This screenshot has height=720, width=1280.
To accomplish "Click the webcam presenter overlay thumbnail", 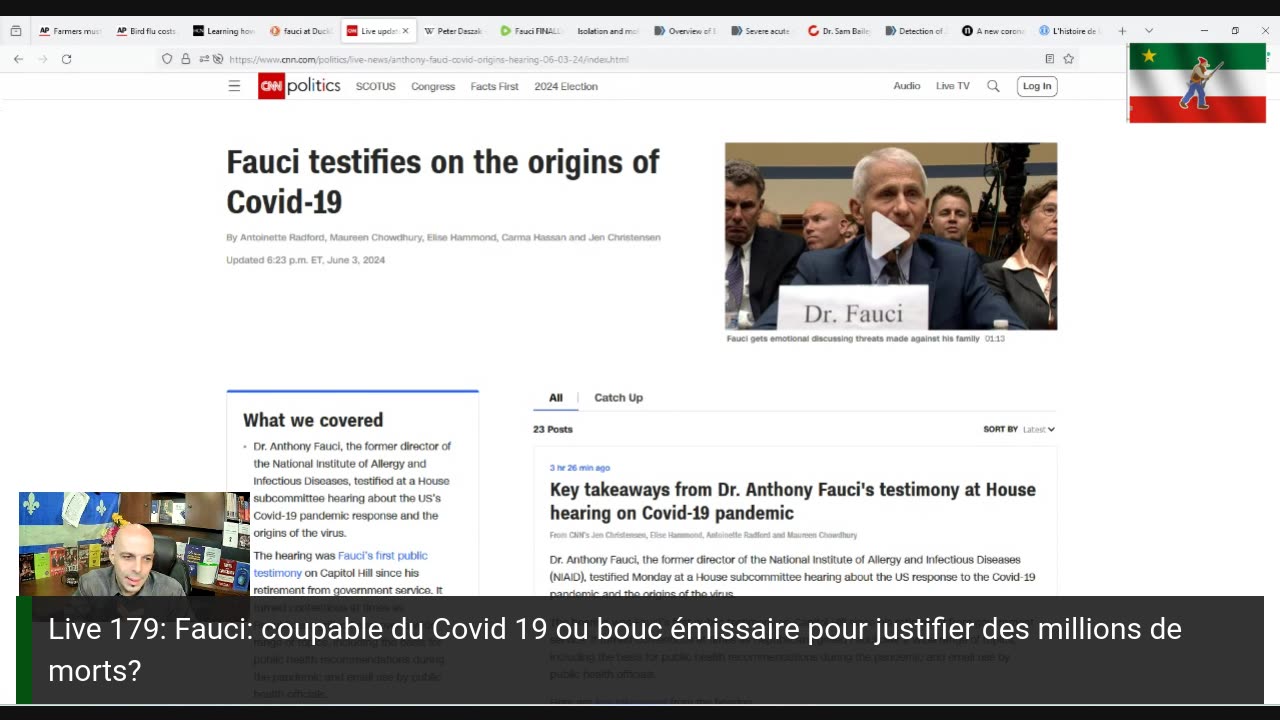I will click(x=134, y=544).
